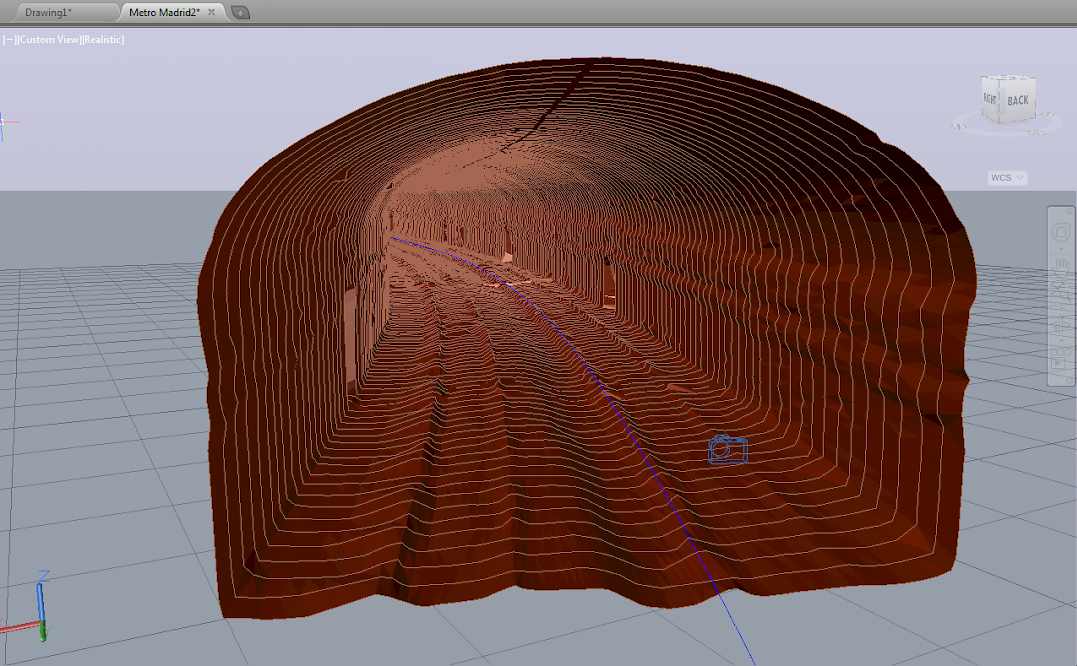Click the BACK face on the ViewCube
Viewport: 1077px width, 666px height.
tap(1017, 100)
